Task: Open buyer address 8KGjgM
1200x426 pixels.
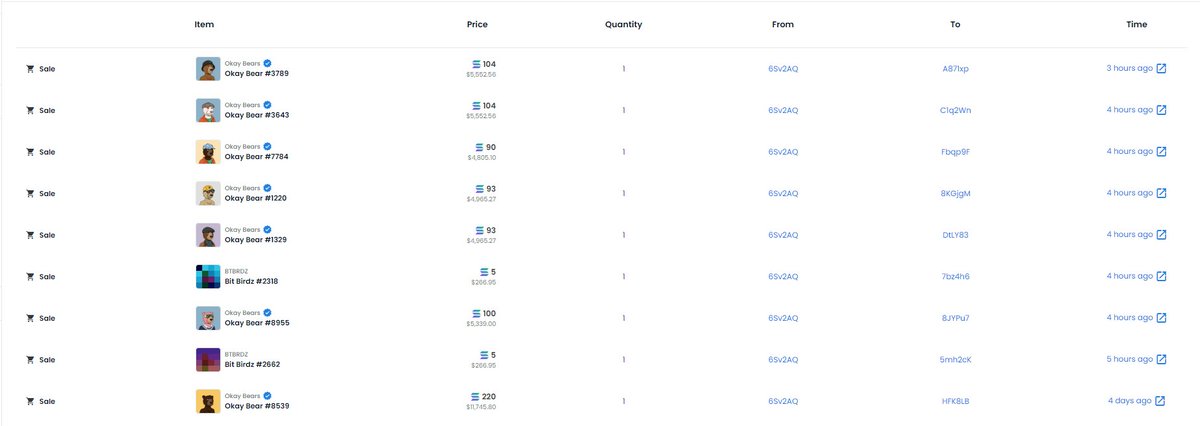Action: click(956, 193)
